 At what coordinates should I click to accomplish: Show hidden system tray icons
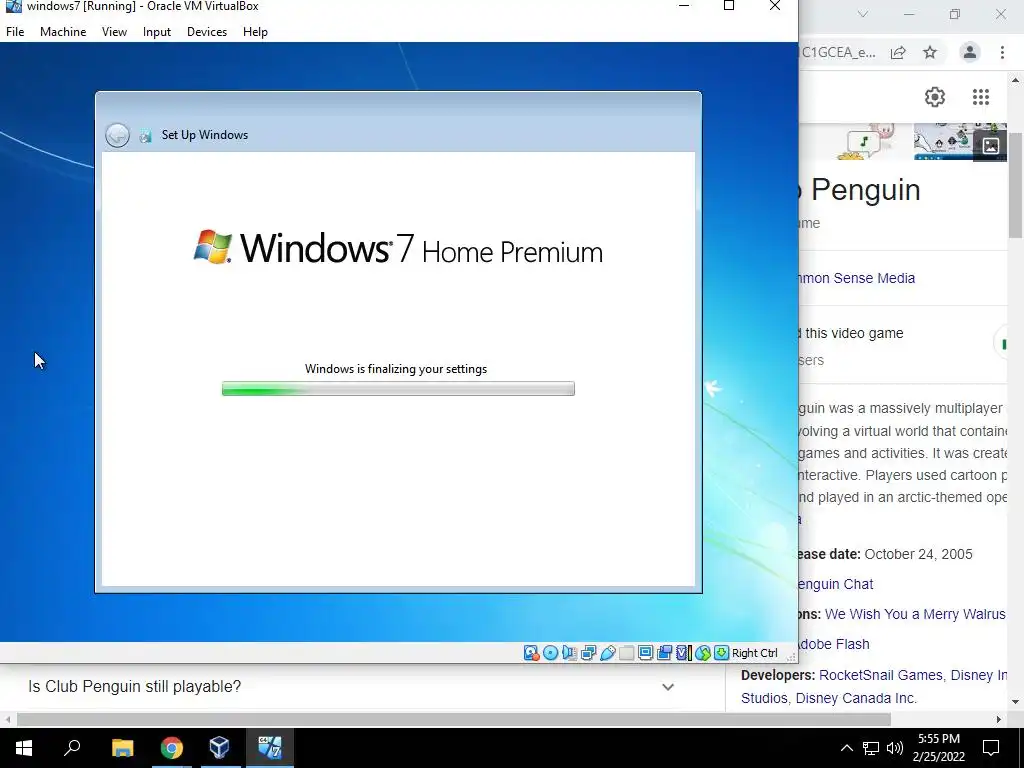coord(846,748)
